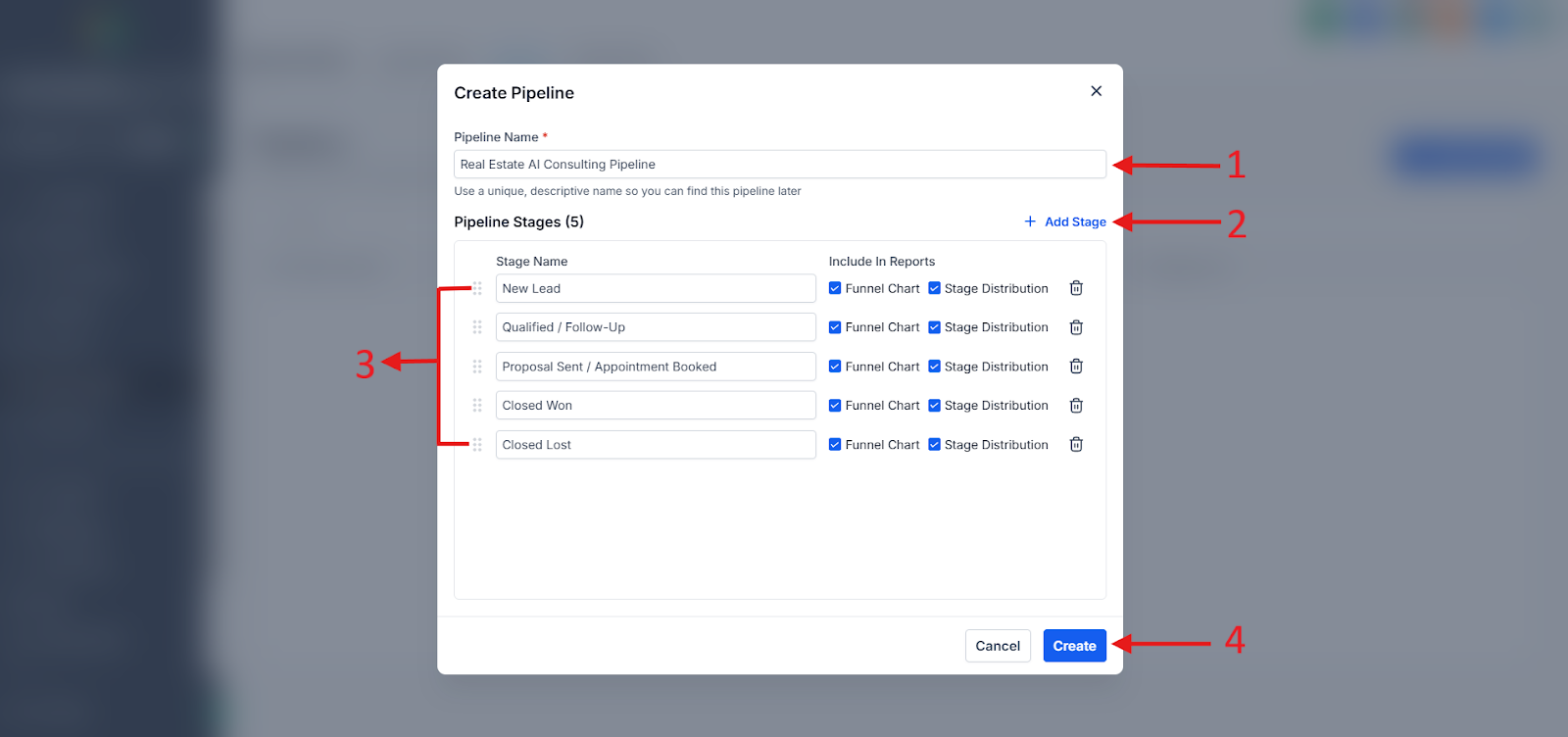The height and width of the screenshot is (737, 1568).
Task: Remove the "Qualified / Follow-Up" stage
Action: (1075, 326)
